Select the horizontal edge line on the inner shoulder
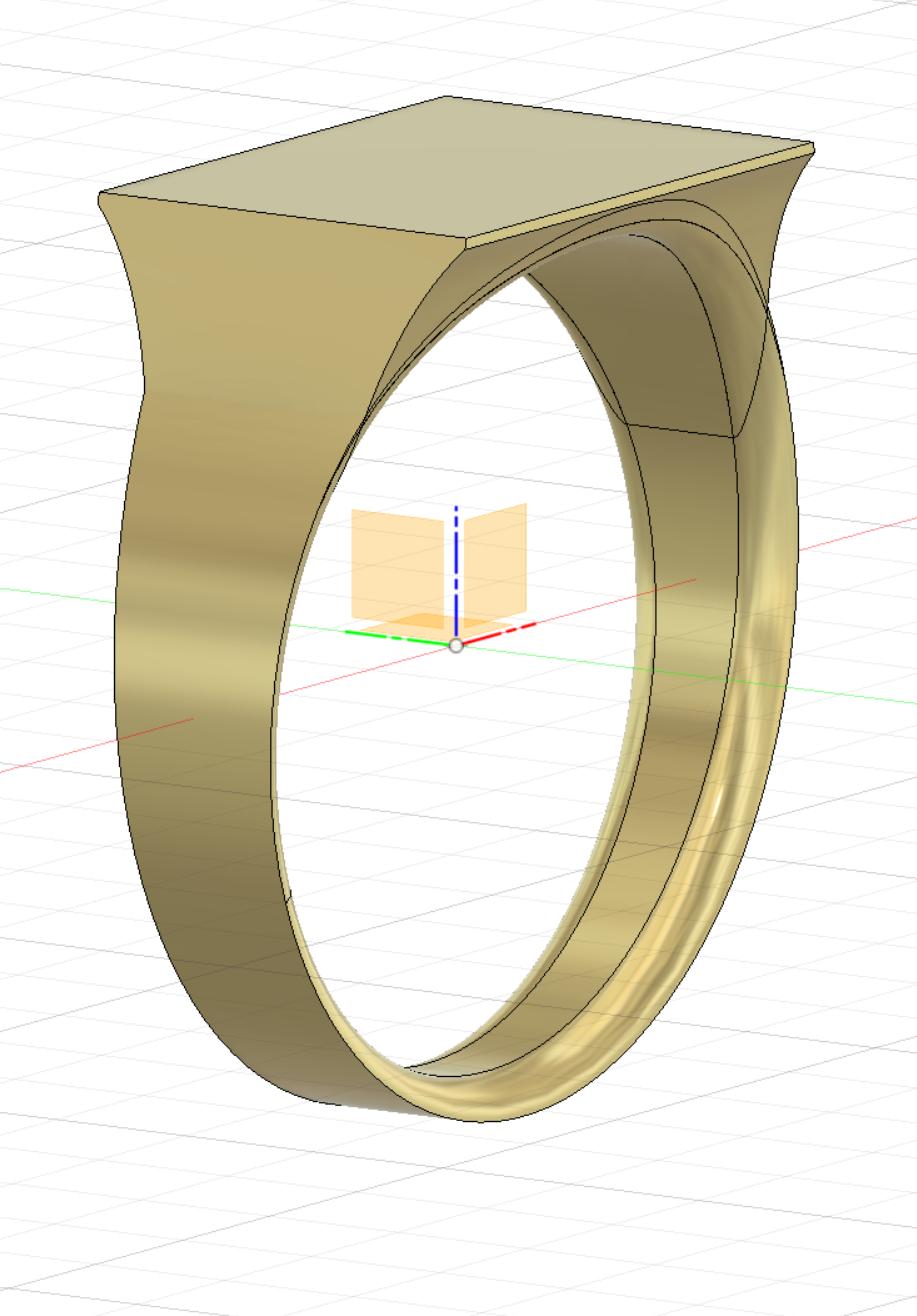The height and width of the screenshot is (1316, 917). click(x=680, y=432)
